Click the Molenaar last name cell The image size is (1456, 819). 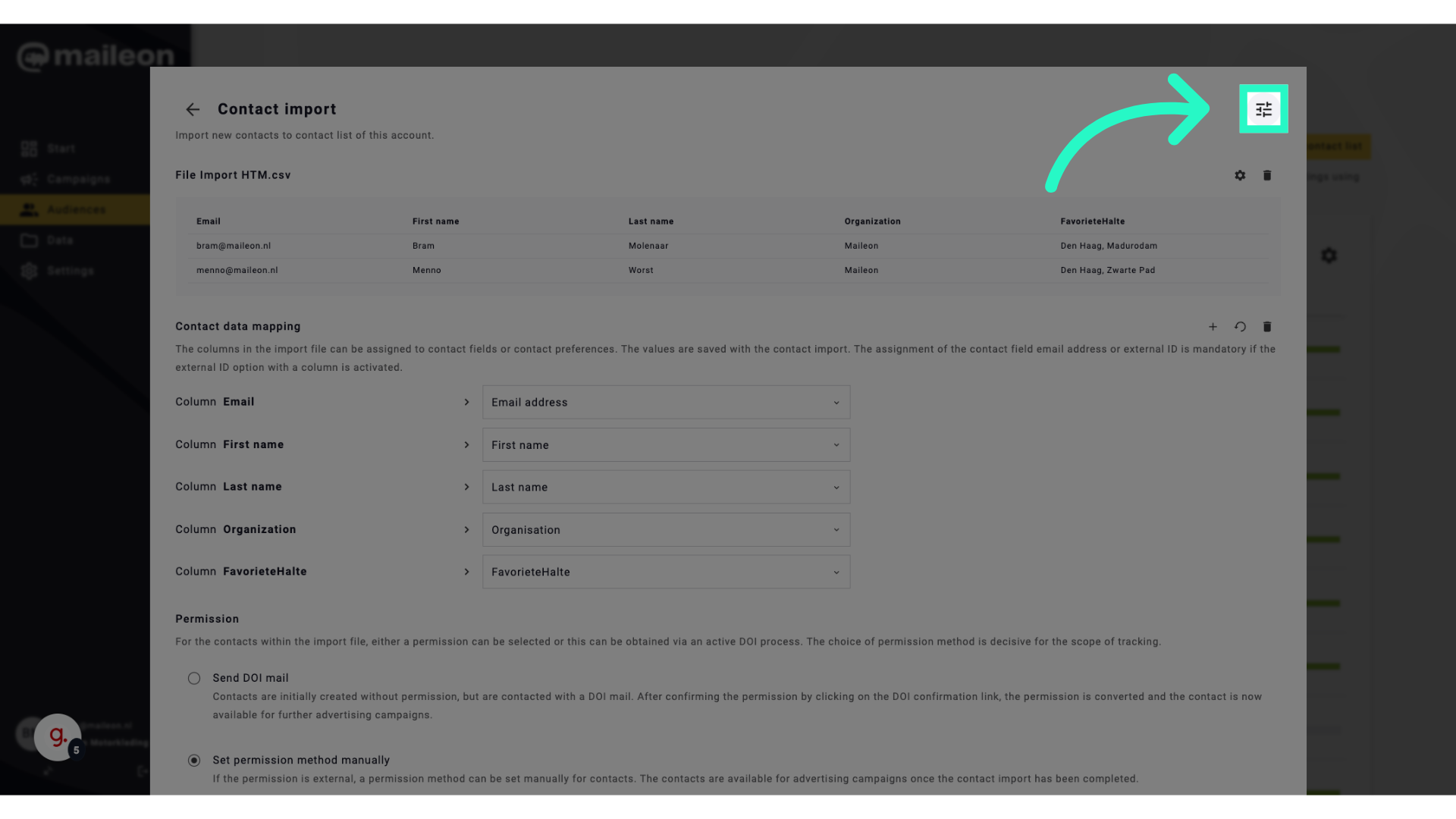coord(648,246)
